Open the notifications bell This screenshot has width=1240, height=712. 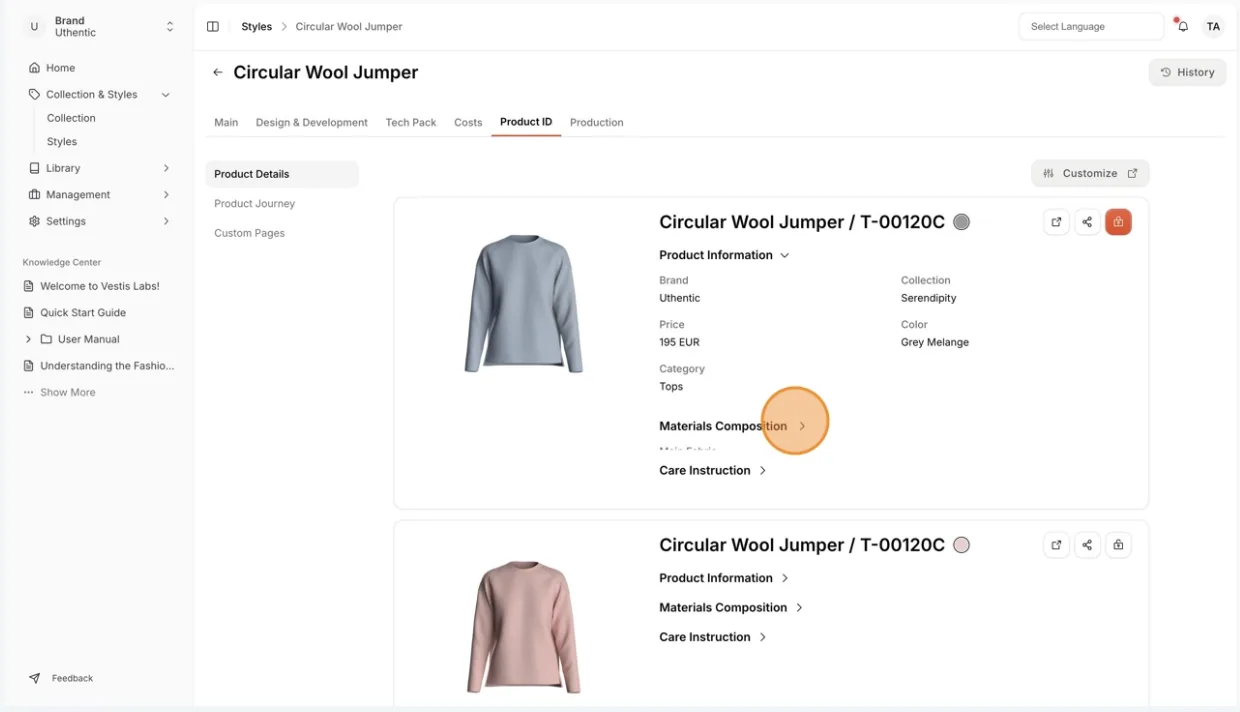1182,27
